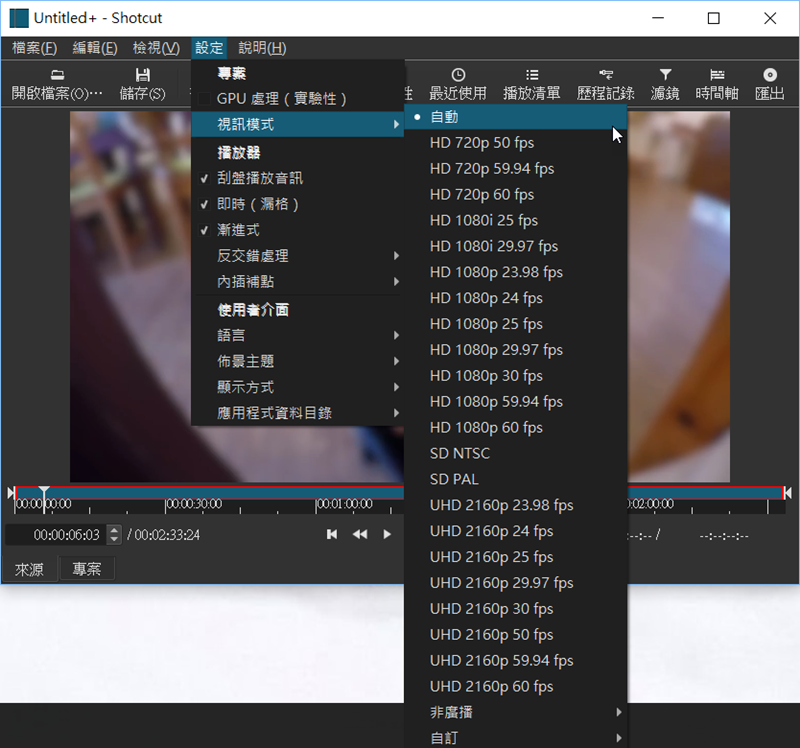Click the current timecode input field
This screenshot has height=748, width=800.
(55, 535)
